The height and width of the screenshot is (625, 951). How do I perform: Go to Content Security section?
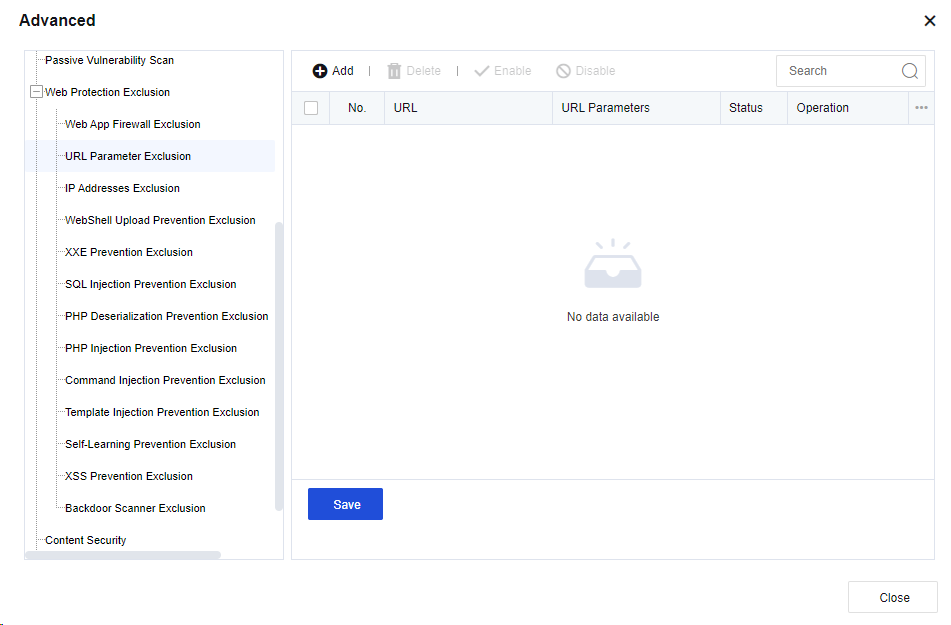[85, 540]
